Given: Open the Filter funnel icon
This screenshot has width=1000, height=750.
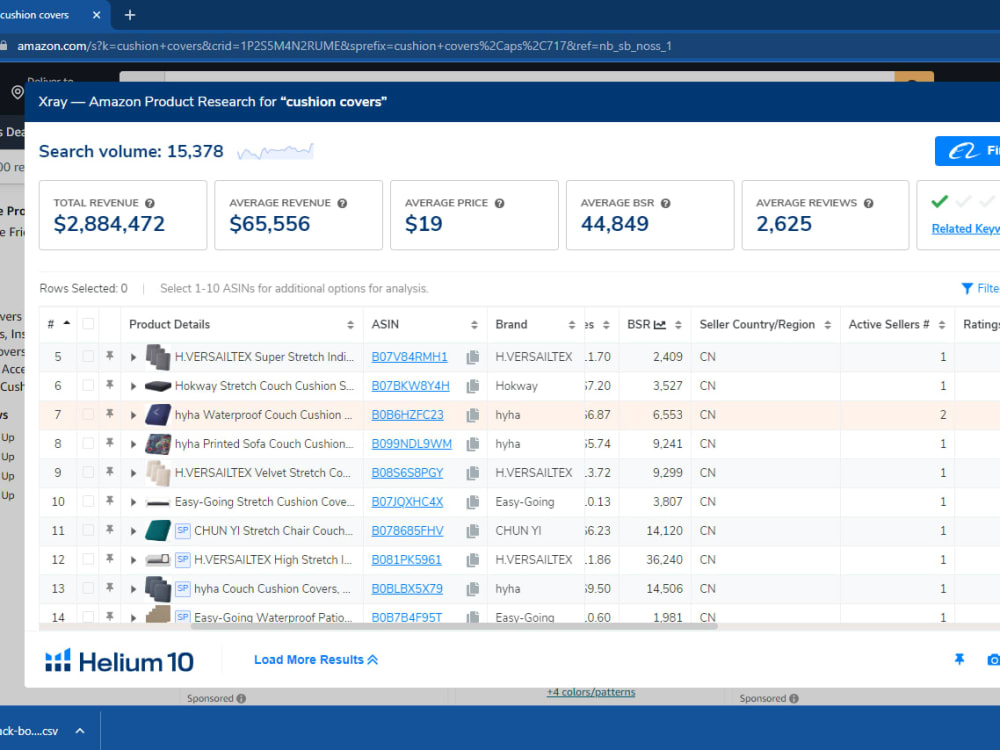Looking at the screenshot, I should coord(967,288).
